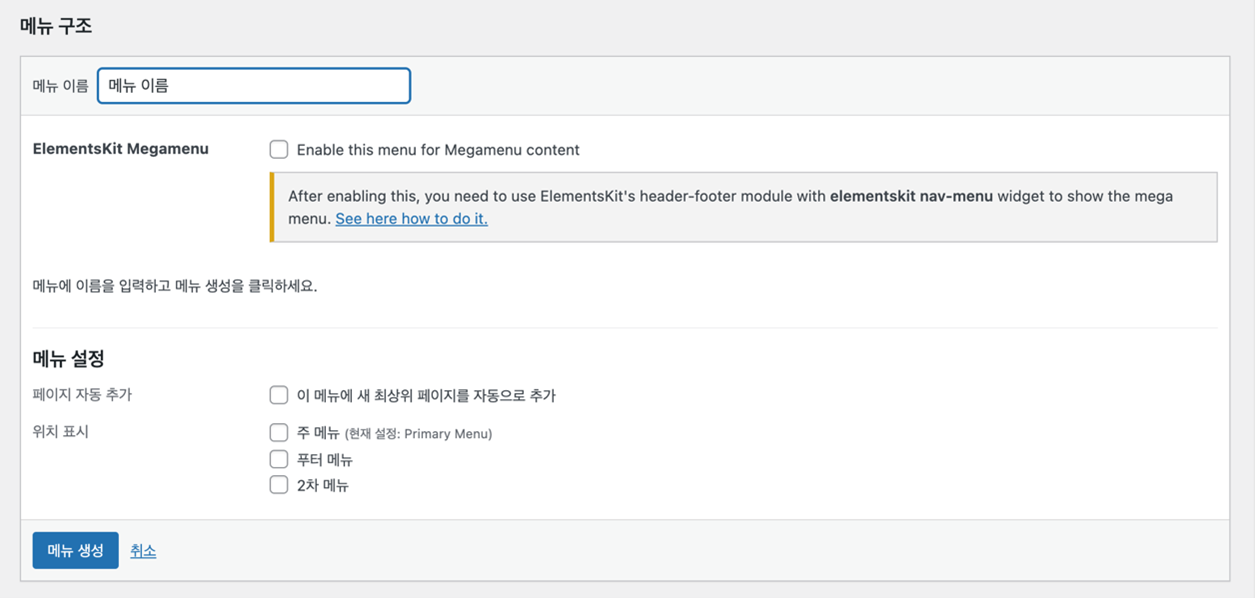Enable the Megamenu content checkbox
Screen dimensions: 1255x598
point(279,150)
